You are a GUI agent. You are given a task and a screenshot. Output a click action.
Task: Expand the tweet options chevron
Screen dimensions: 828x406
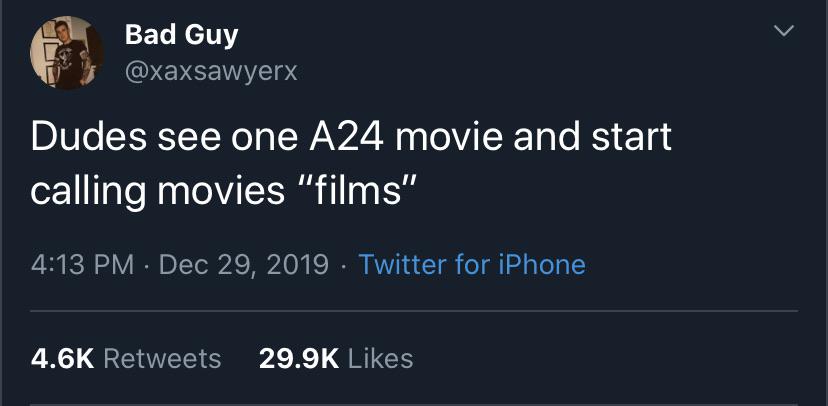point(783,31)
